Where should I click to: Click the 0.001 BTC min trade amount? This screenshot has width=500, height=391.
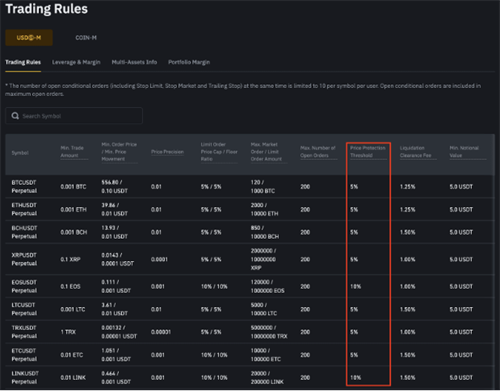pyautogui.click(x=73, y=187)
